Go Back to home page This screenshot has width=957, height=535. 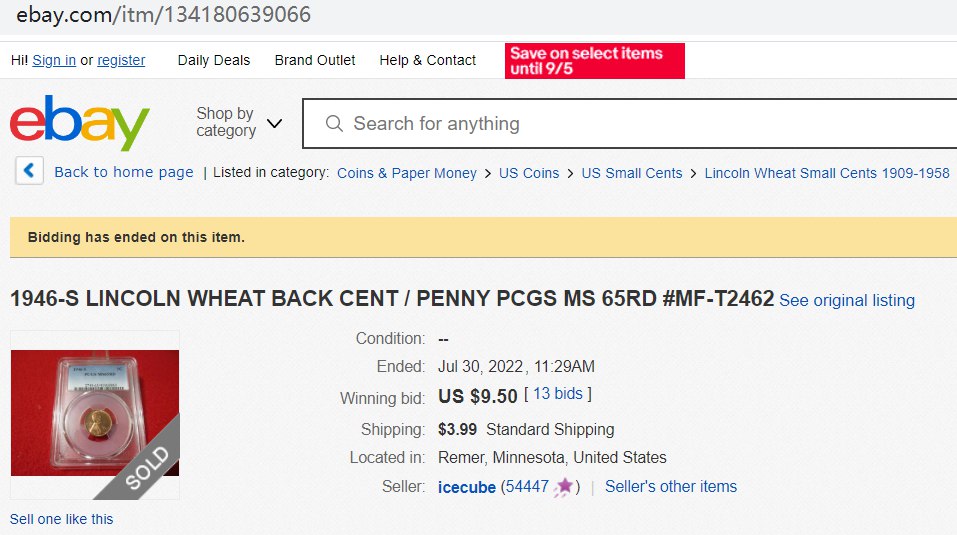(x=123, y=172)
